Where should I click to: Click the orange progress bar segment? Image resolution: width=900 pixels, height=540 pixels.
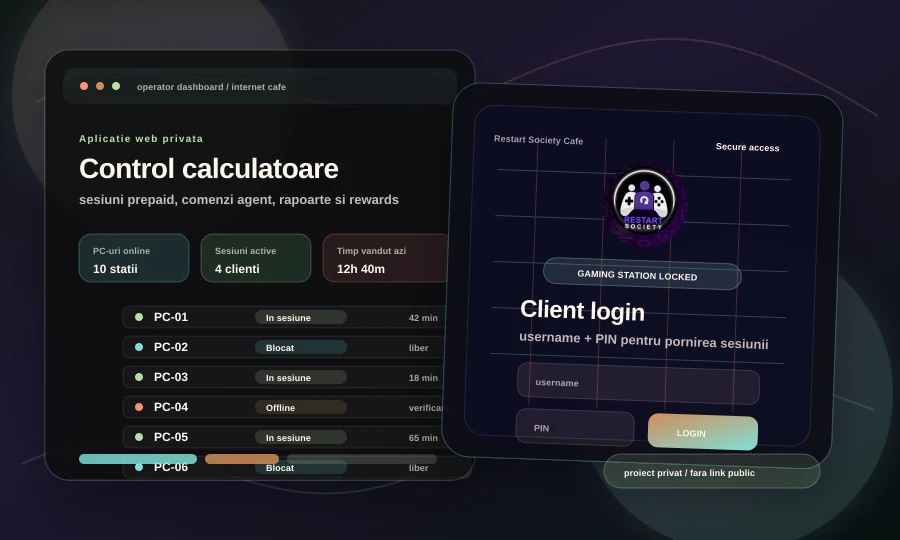[x=242, y=459]
